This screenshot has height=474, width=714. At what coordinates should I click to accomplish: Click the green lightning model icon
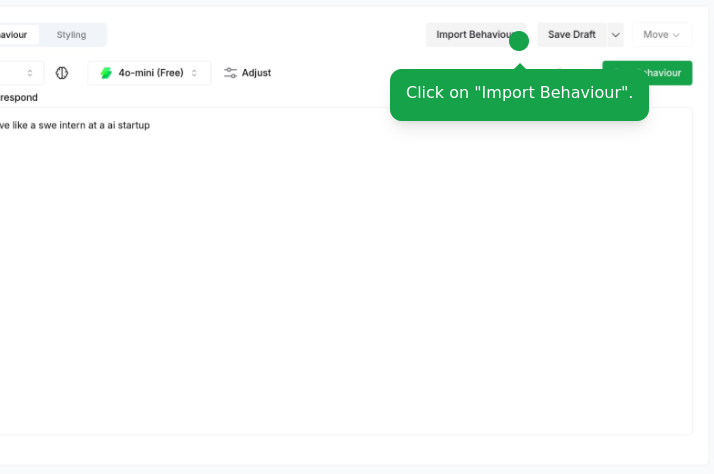point(106,73)
